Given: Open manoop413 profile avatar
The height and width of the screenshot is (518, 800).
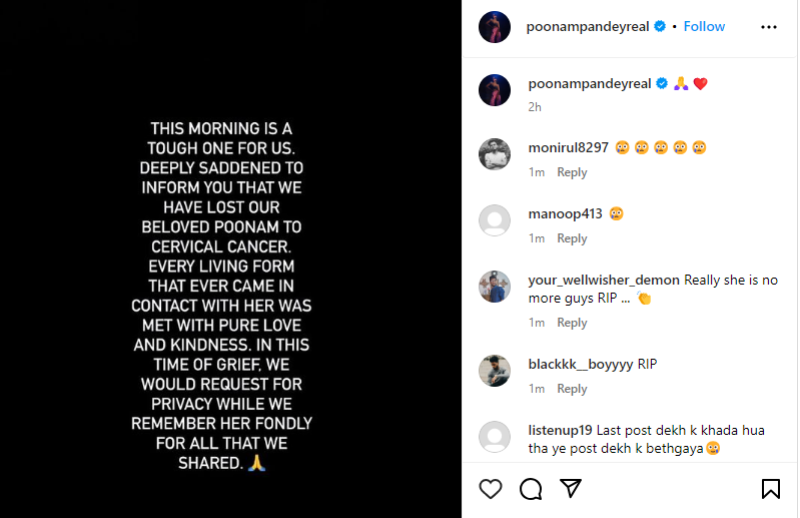Looking at the screenshot, I should [x=495, y=221].
